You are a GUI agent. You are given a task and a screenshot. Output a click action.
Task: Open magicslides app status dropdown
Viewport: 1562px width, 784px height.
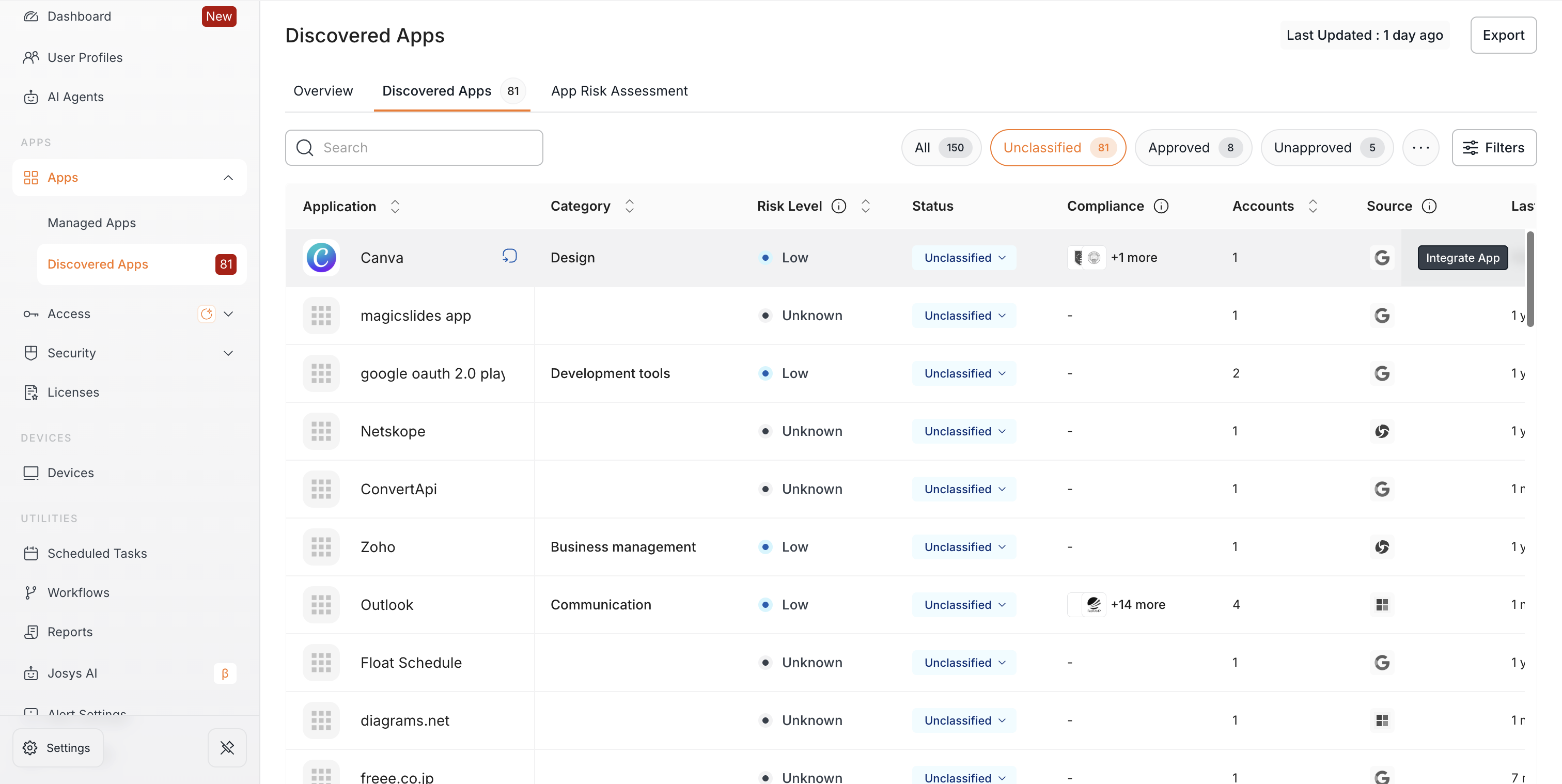(964, 315)
